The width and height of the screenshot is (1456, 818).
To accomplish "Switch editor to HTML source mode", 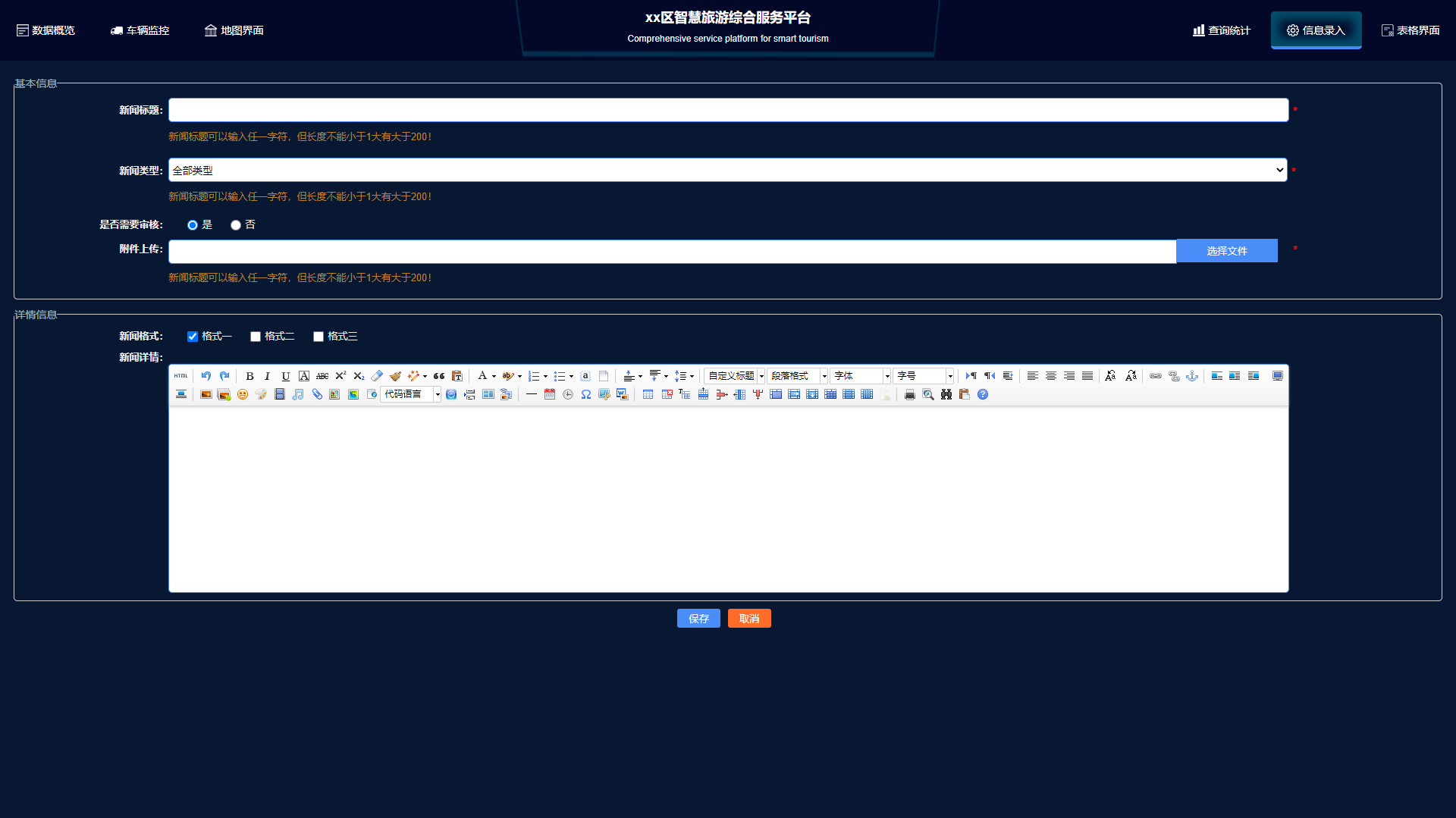I will (x=180, y=376).
